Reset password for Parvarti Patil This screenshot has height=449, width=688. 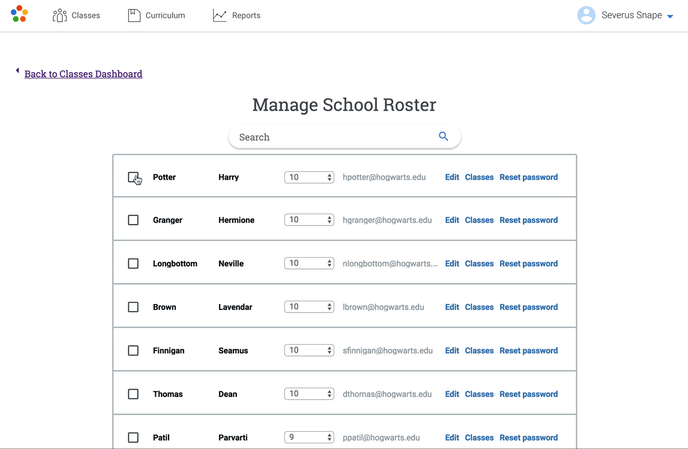click(529, 437)
